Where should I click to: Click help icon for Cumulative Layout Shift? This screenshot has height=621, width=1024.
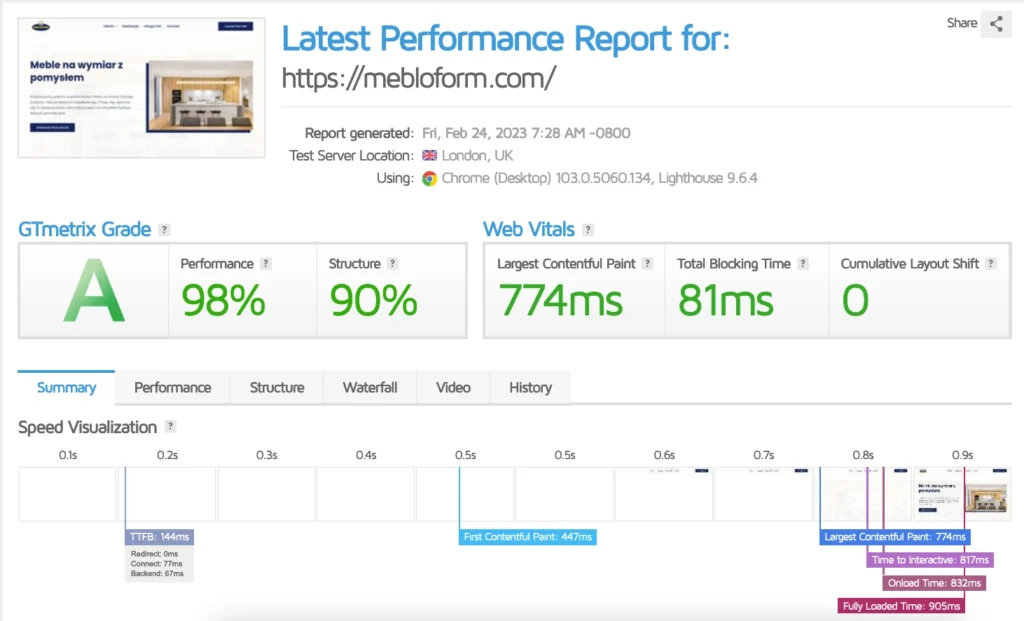coord(991,264)
